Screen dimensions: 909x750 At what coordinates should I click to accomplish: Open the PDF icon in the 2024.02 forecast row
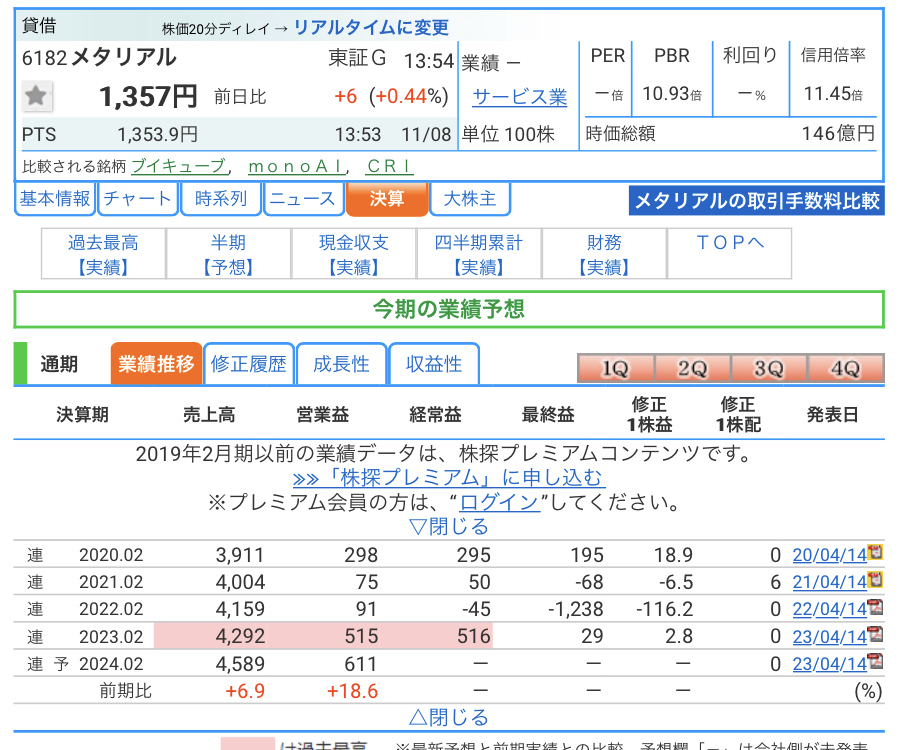(875, 662)
